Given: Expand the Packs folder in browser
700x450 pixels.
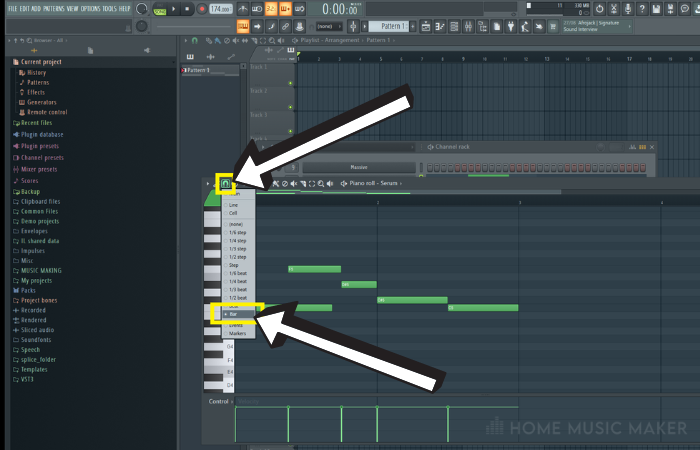Looking at the screenshot, I should coord(23,290).
